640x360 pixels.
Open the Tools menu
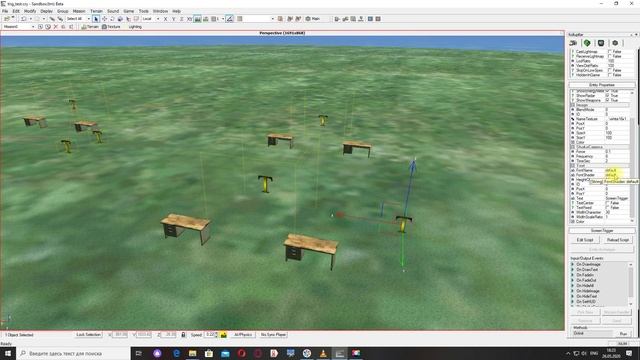tap(144, 11)
